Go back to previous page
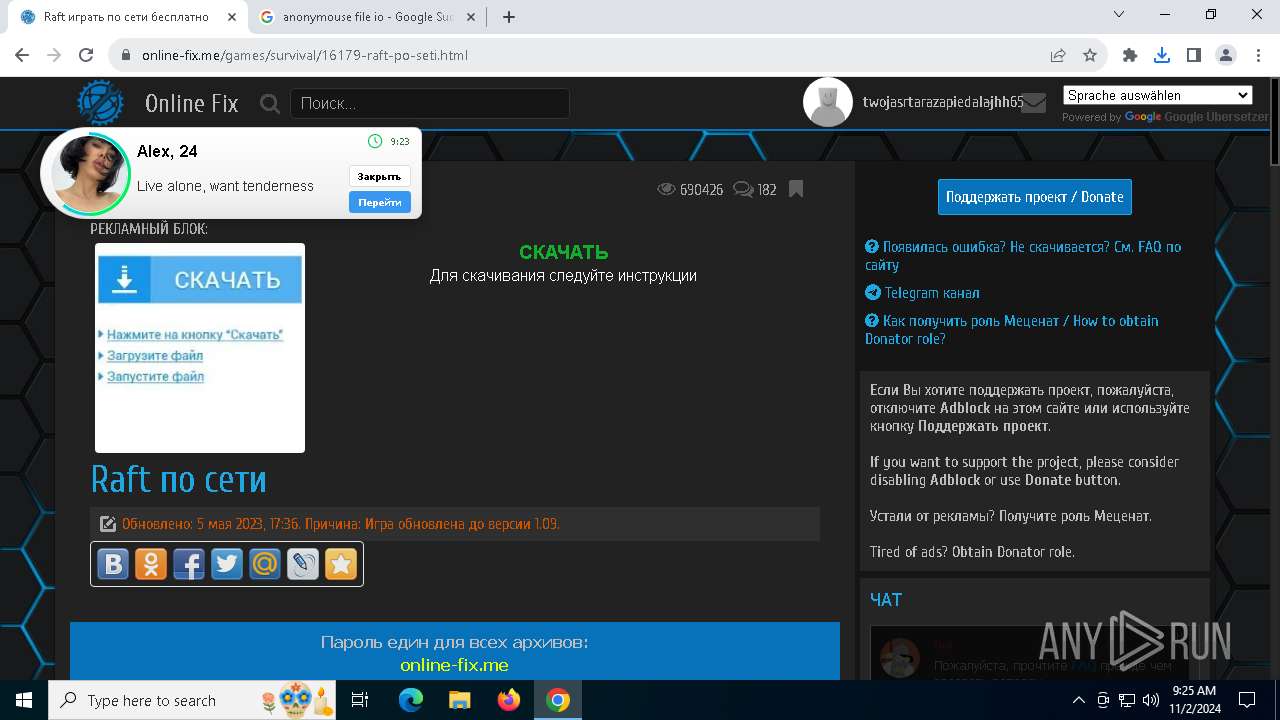 click(22, 55)
